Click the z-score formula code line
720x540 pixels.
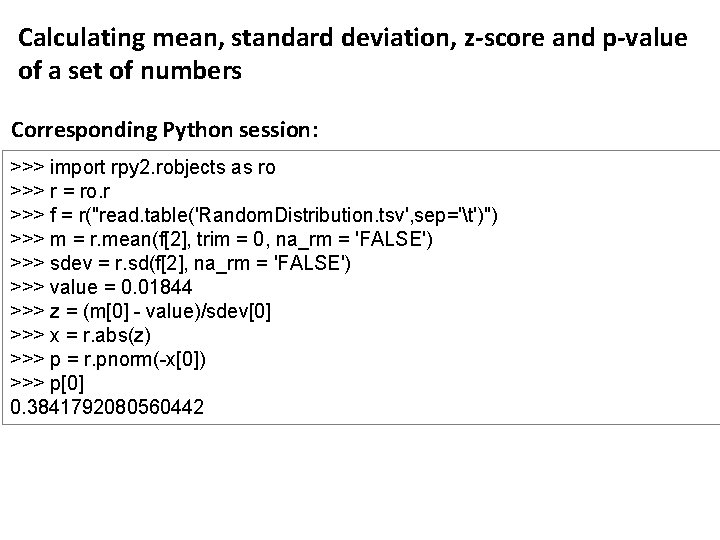pyautogui.click(x=140, y=311)
